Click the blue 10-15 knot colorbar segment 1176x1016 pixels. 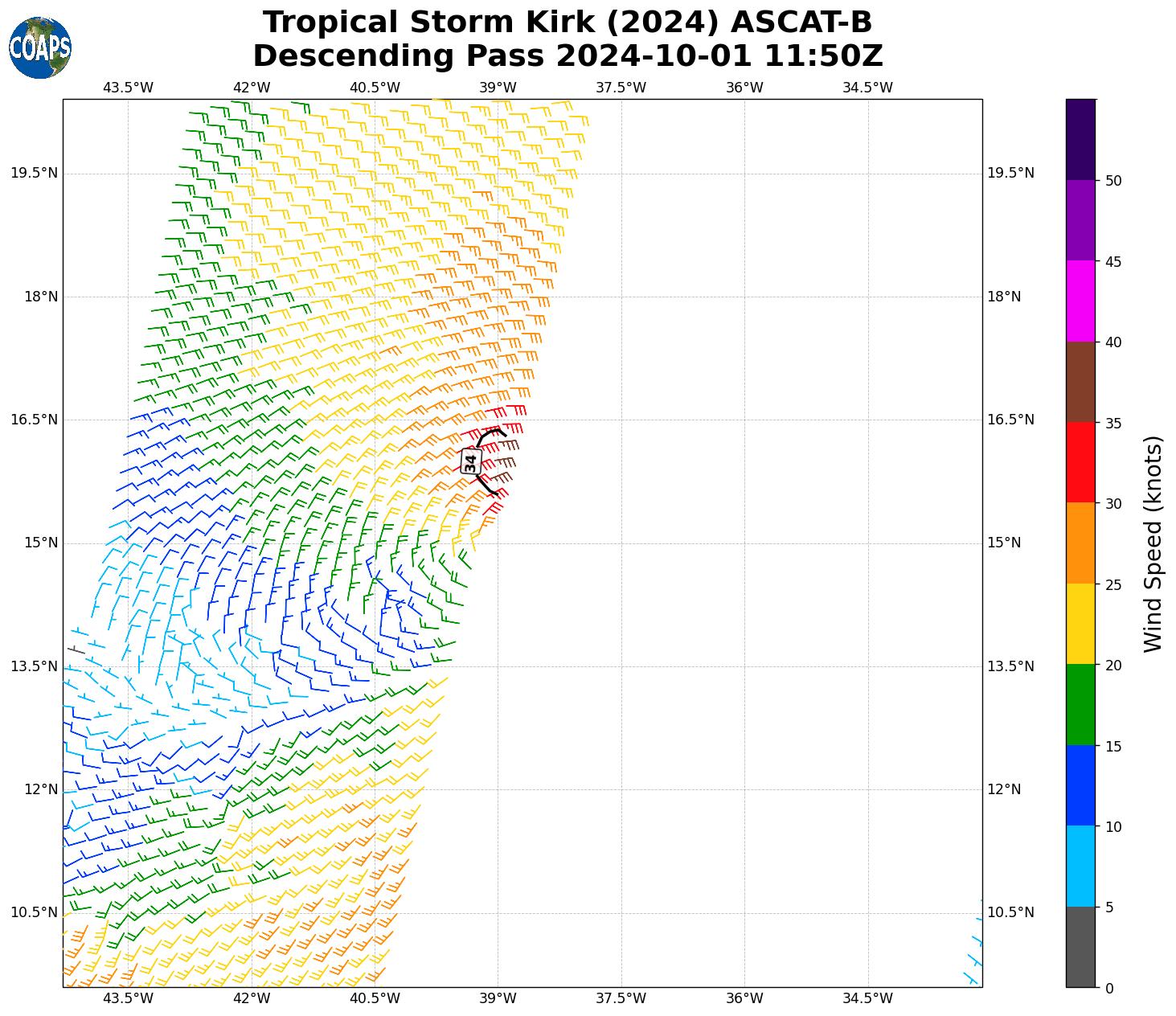pos(1080,785)
